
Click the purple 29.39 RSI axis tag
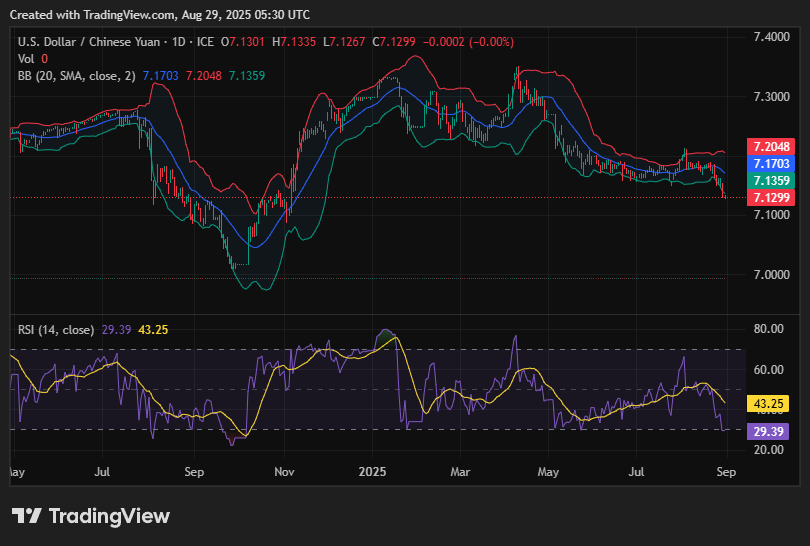(x=768, y=431)
